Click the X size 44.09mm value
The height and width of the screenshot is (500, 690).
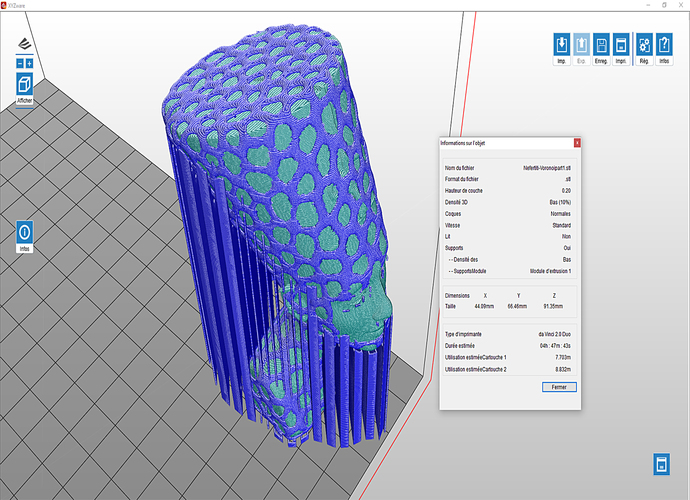tap(484, 306)
